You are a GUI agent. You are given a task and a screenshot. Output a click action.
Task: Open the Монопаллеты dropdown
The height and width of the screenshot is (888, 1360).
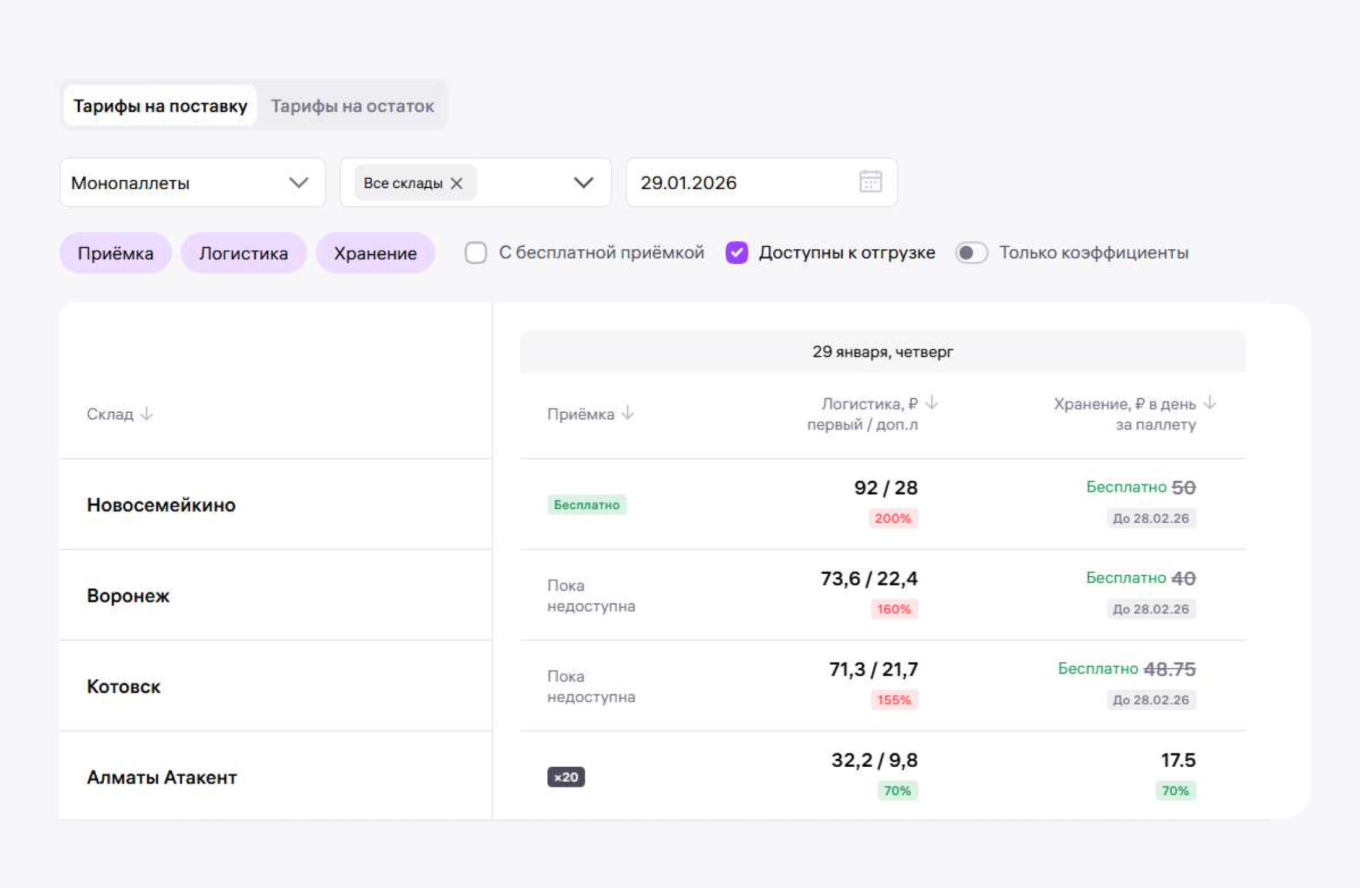point(193,183)
